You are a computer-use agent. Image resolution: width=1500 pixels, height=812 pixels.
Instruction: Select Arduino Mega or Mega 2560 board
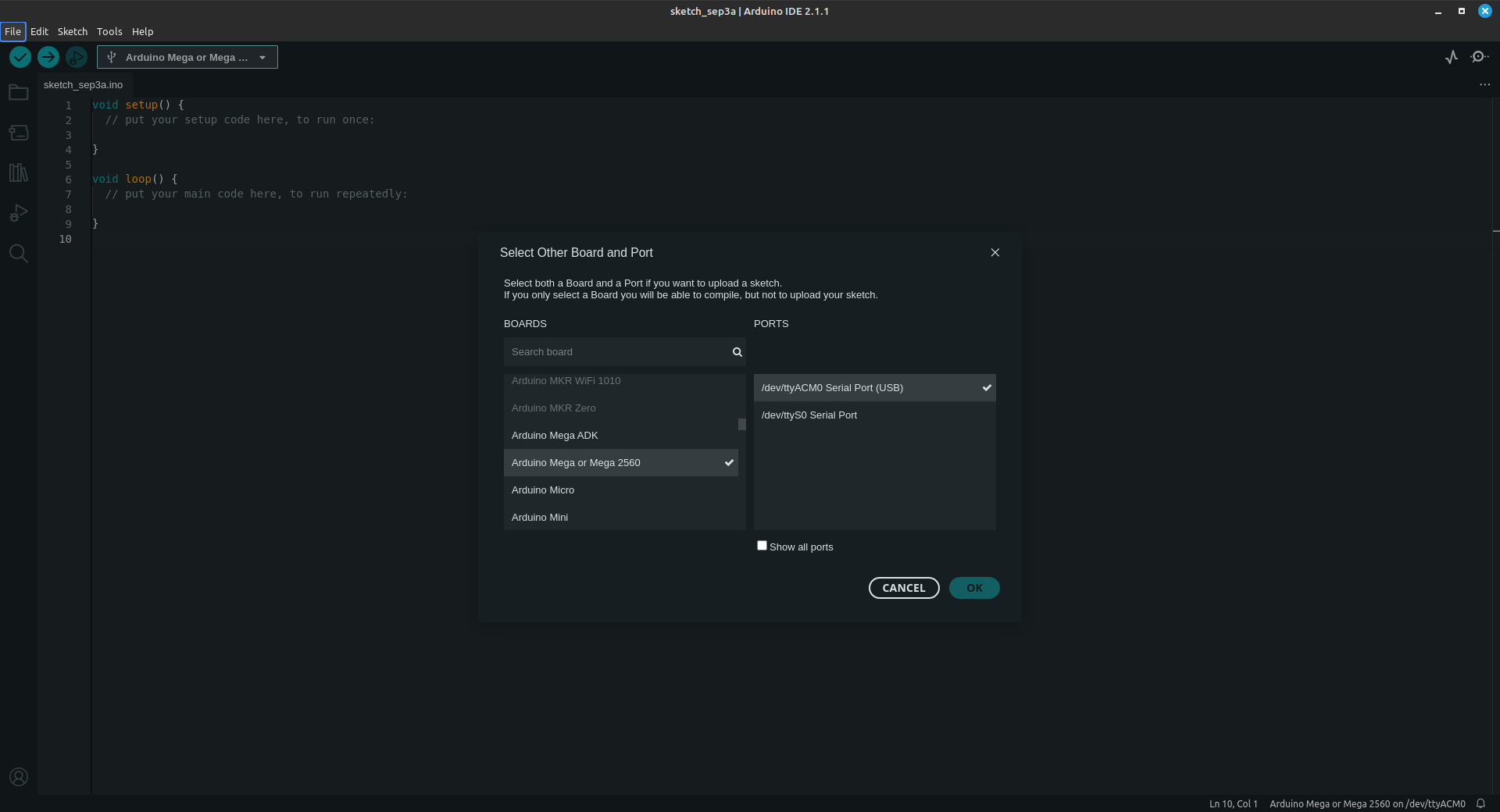[x=621, y=463]
